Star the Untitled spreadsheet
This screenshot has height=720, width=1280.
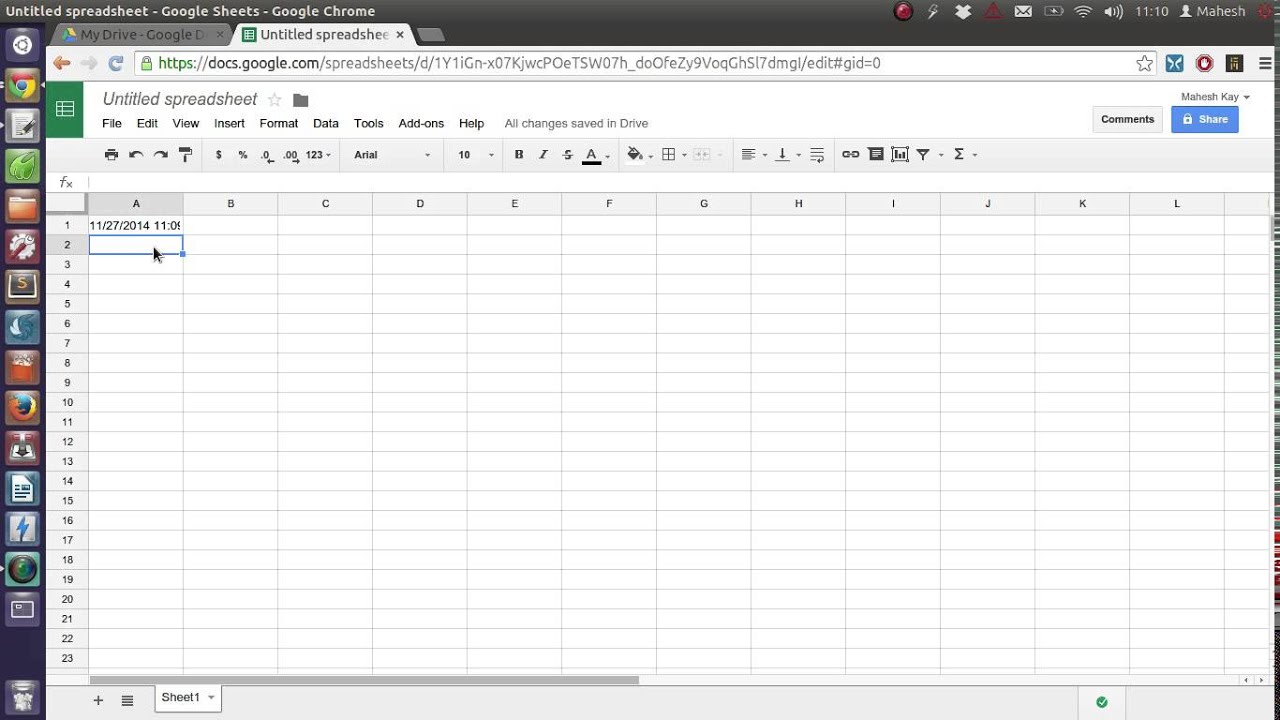[x=275, y=100]
